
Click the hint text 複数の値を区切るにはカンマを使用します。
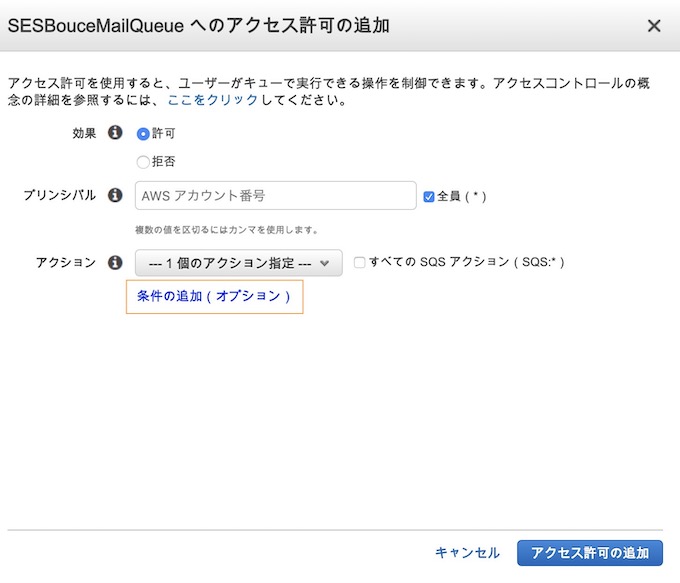coord(226,230)
